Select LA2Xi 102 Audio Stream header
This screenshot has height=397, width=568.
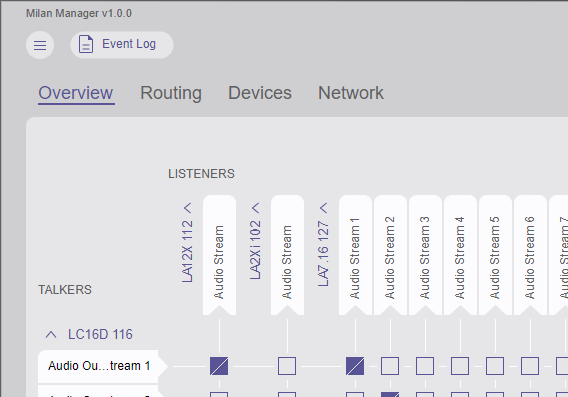pyautogui.click(x=287, y=255)
